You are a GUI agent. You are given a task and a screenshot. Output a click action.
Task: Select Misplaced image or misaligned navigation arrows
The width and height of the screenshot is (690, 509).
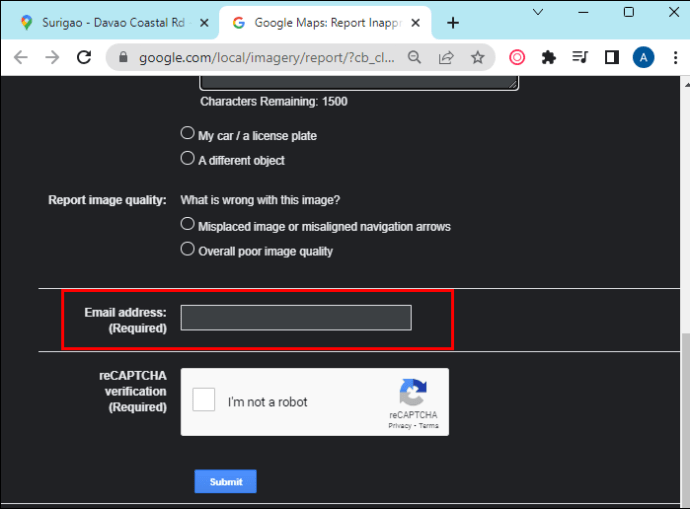187,224
